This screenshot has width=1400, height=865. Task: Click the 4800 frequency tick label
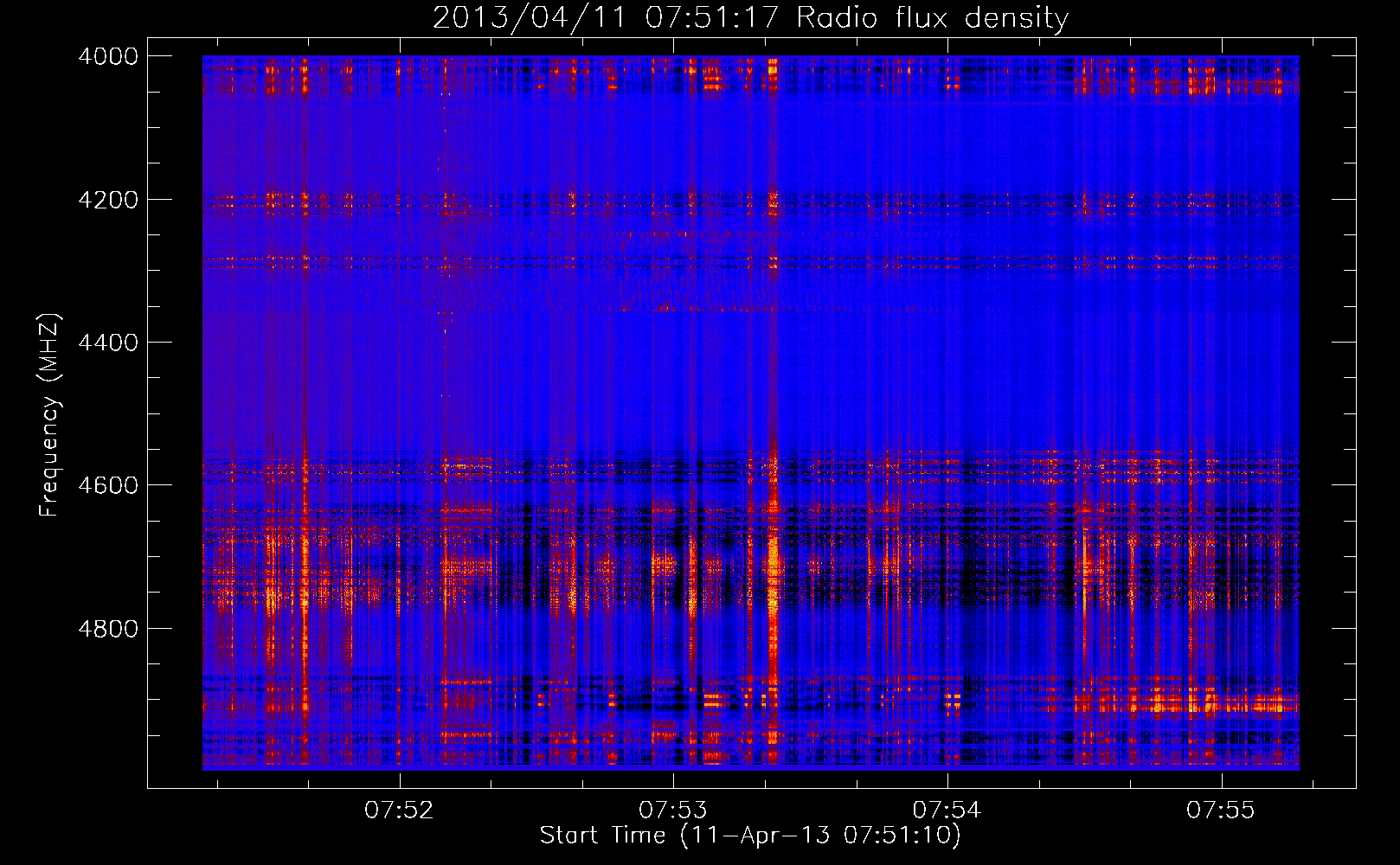tap(108, 628)
